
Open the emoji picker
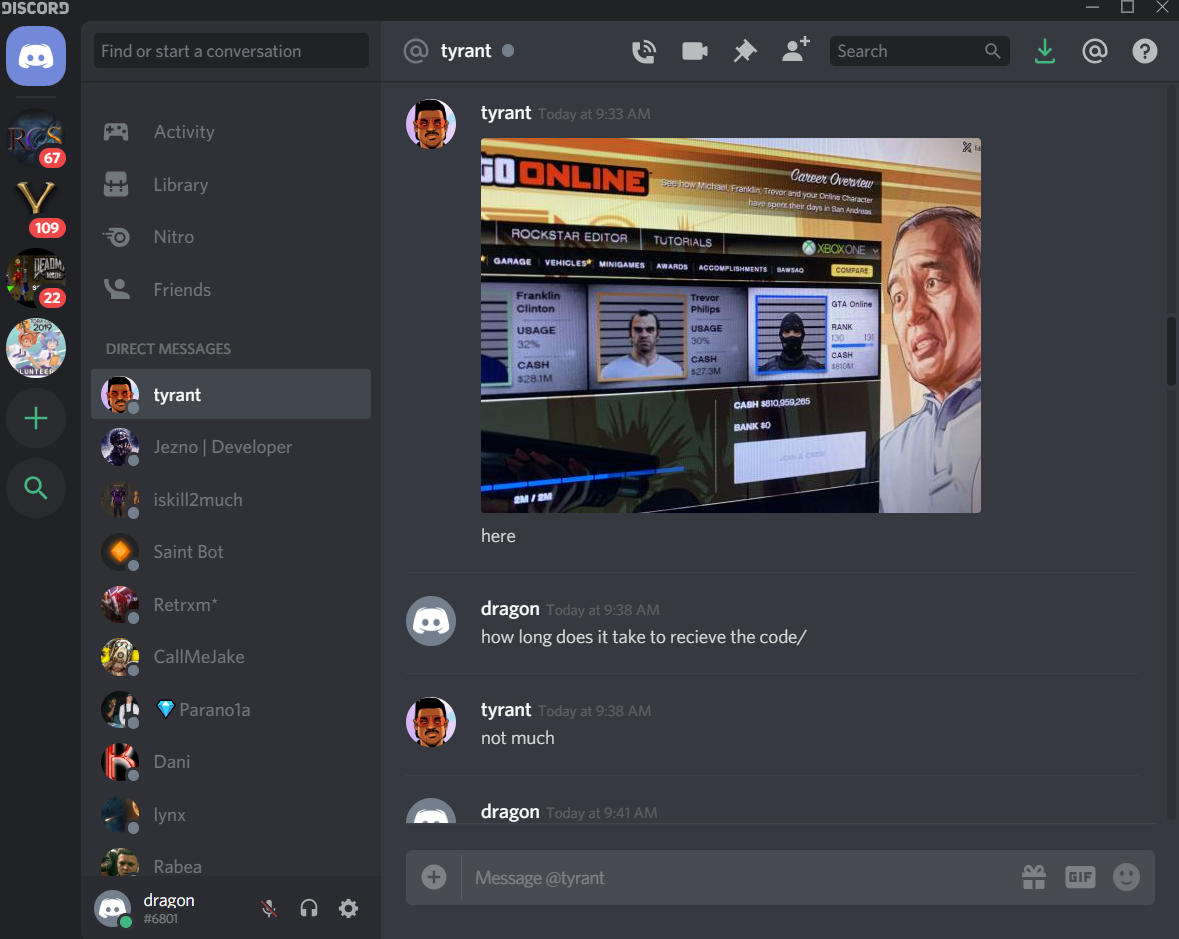tap(1126, 877)
